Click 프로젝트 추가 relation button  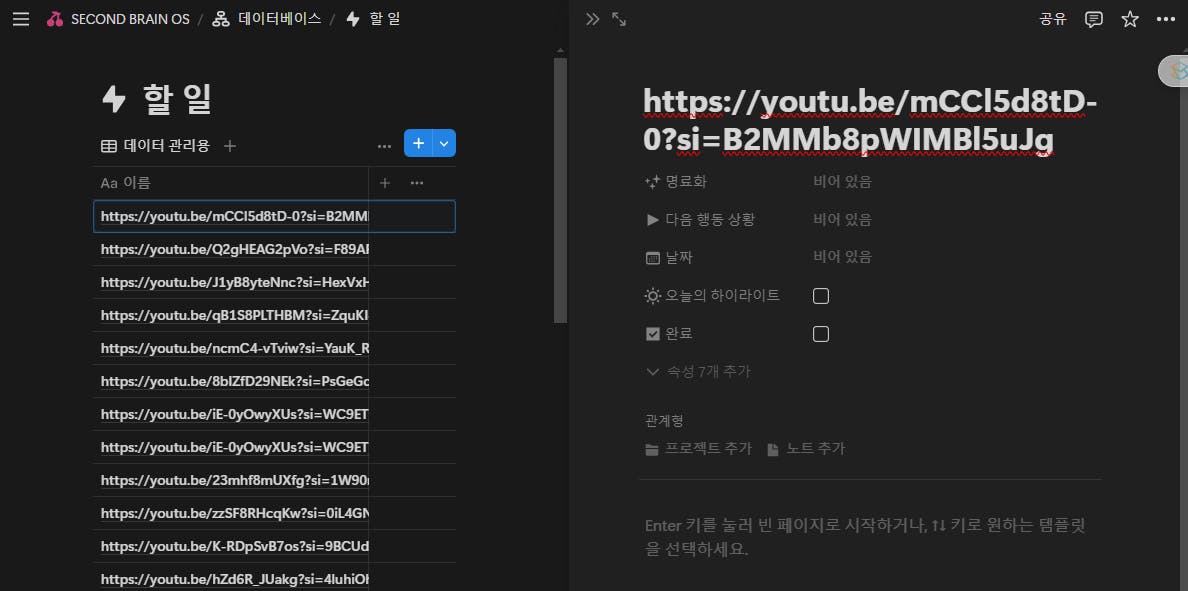coord(699,449)
